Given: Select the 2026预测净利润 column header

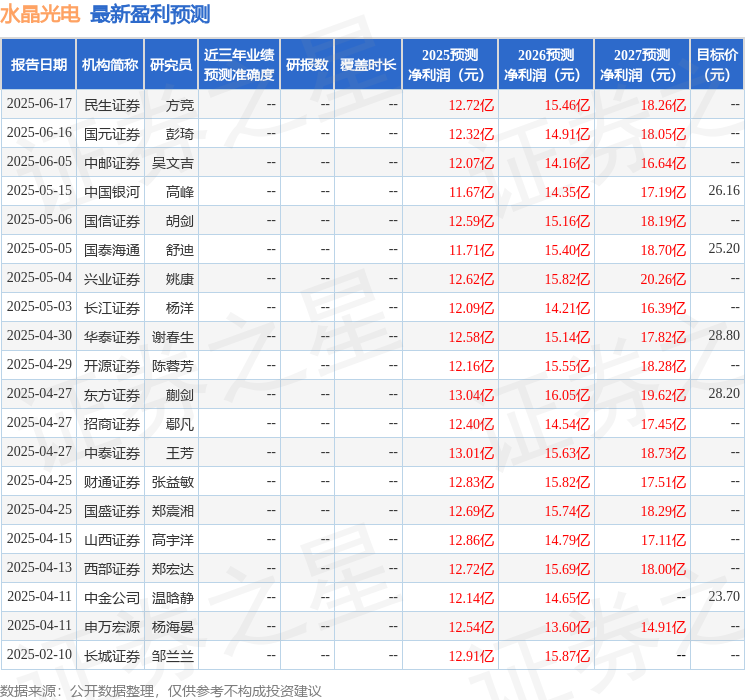Looking at the screenshot, I should coord(546,65).
